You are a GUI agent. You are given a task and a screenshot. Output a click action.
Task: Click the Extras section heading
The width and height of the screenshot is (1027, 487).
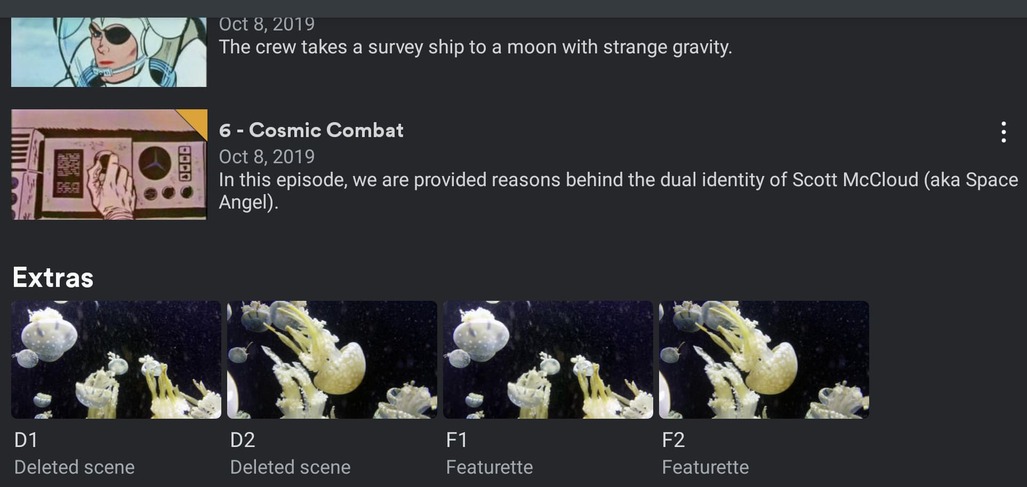coord(53,278)
